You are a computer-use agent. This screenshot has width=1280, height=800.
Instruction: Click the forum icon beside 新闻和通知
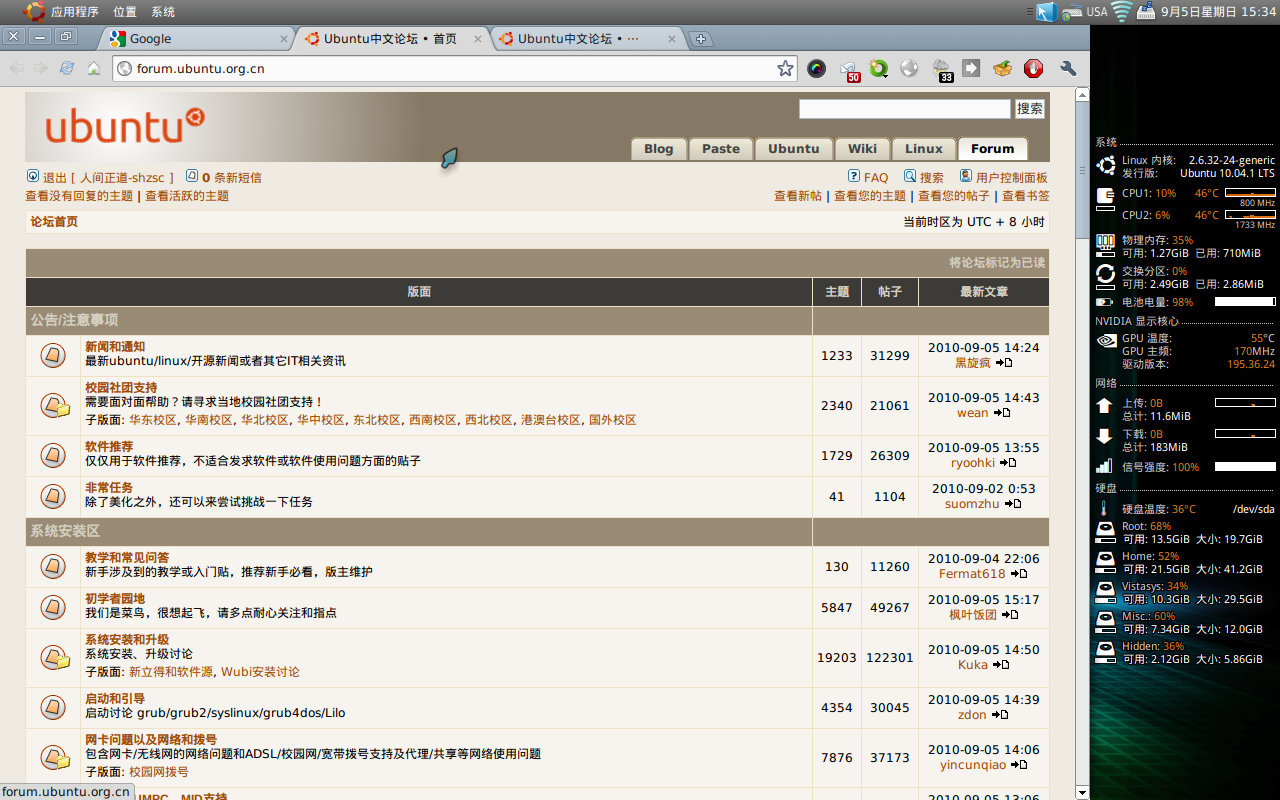coord(53,355)
